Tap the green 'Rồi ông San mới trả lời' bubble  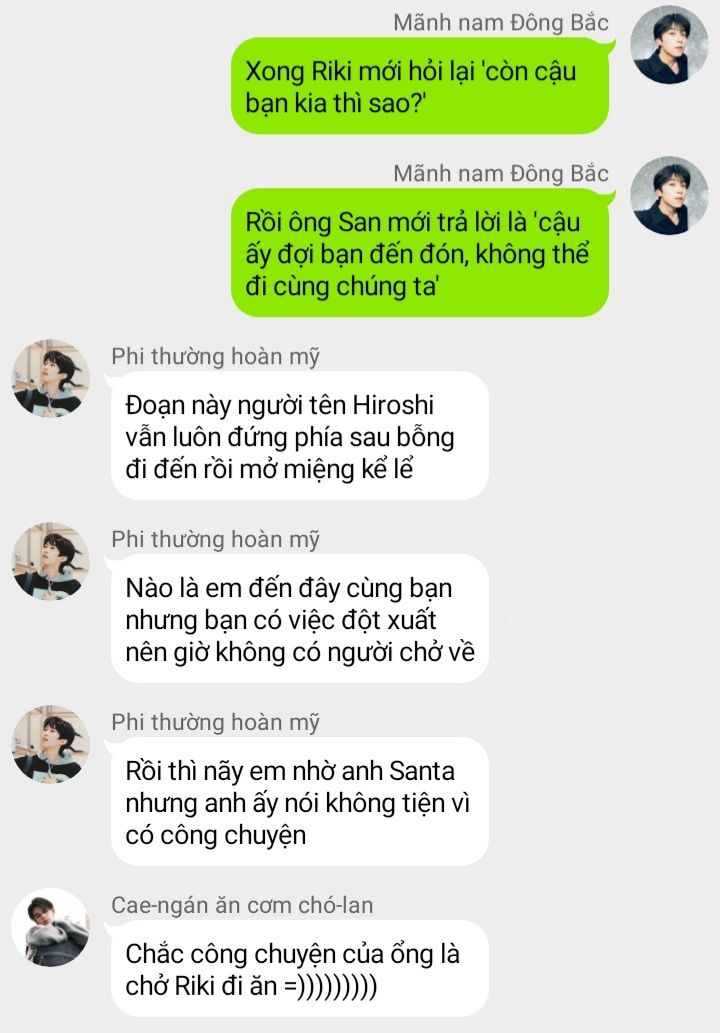420,253
